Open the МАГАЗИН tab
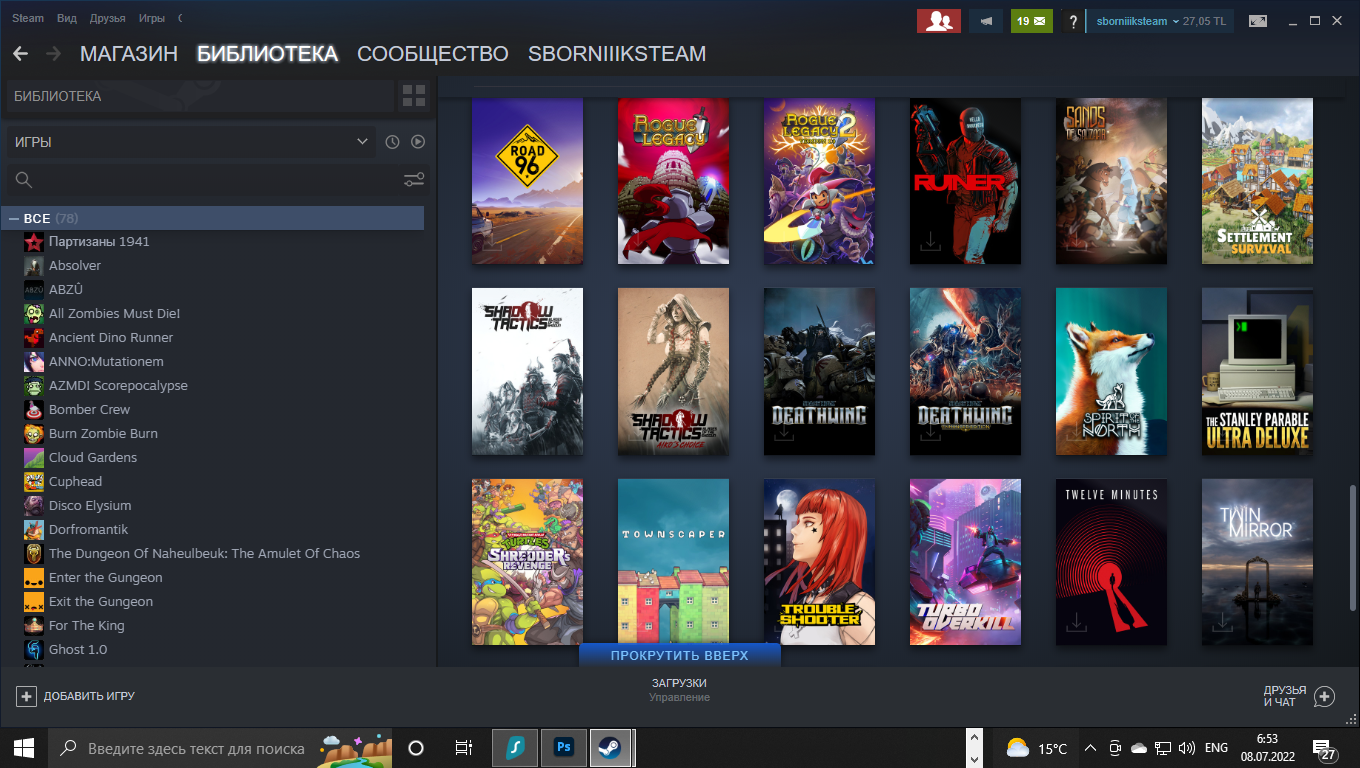 (x=128, y=54)
